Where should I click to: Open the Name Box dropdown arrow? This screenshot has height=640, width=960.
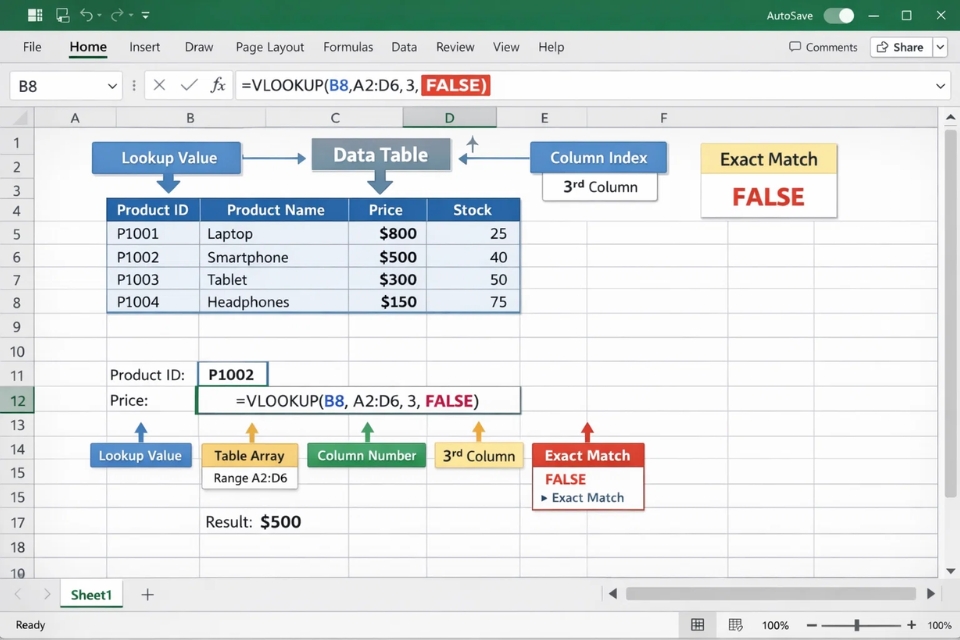(112, 85)
